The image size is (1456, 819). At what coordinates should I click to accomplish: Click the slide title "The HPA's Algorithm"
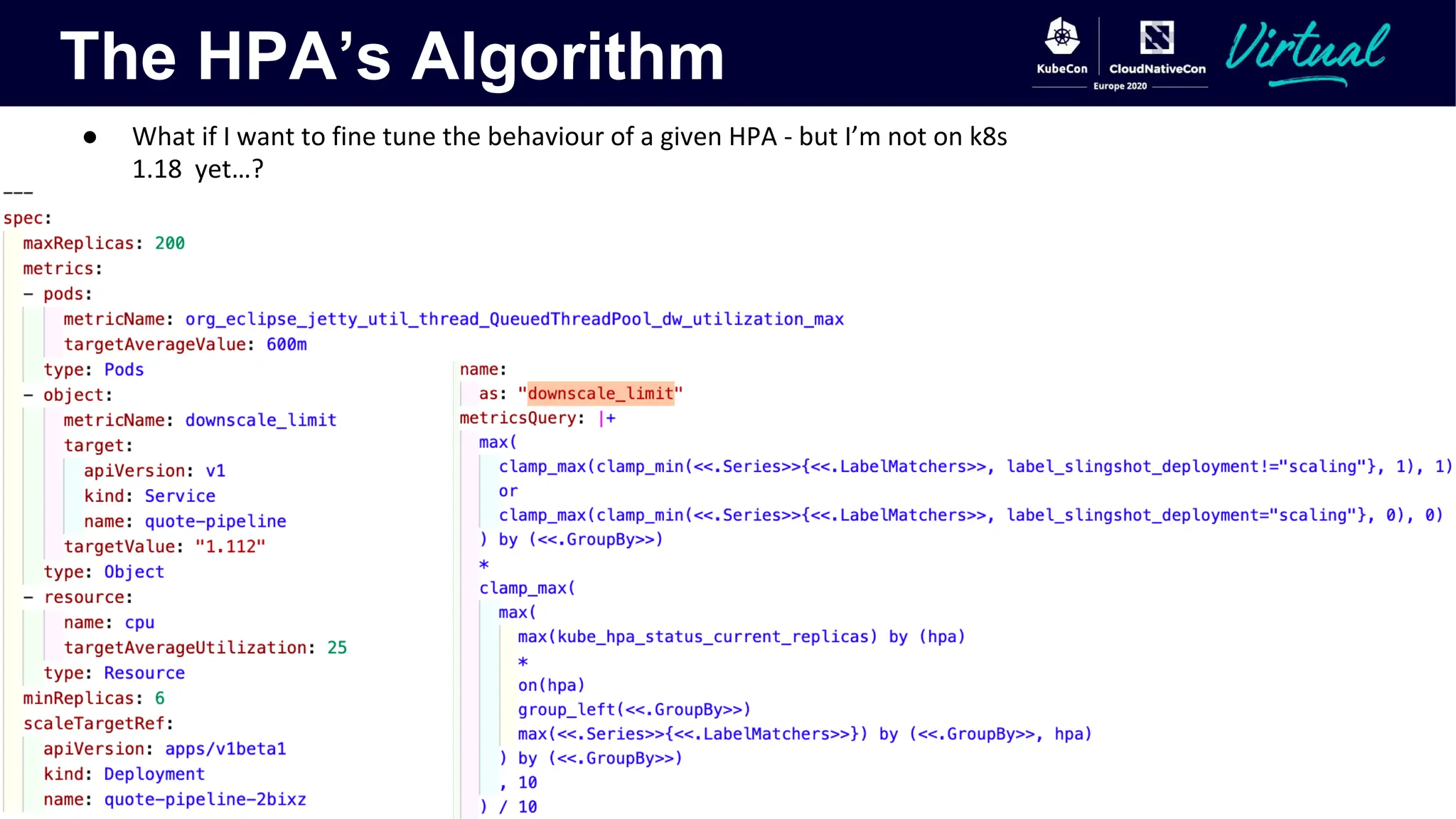(x=392, y=57)
